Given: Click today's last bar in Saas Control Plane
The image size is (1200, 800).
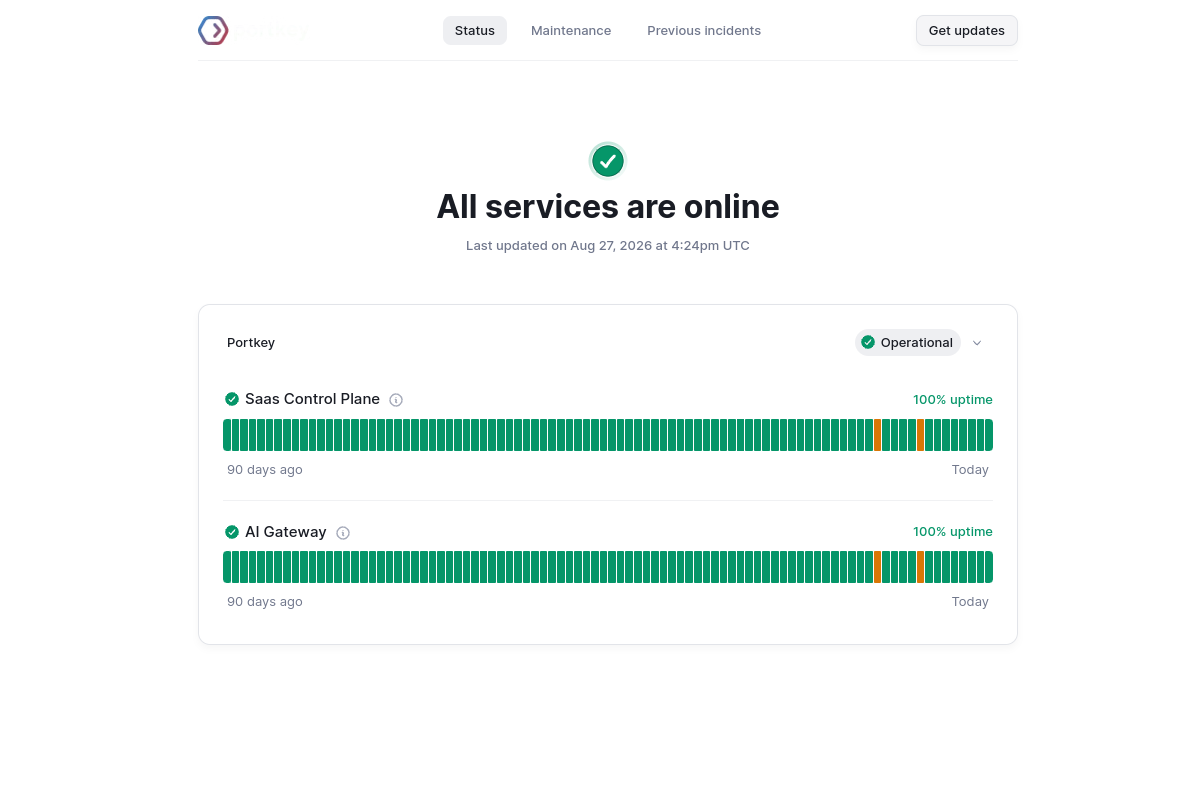Looking at the screenshot, I should coord(989,435).
